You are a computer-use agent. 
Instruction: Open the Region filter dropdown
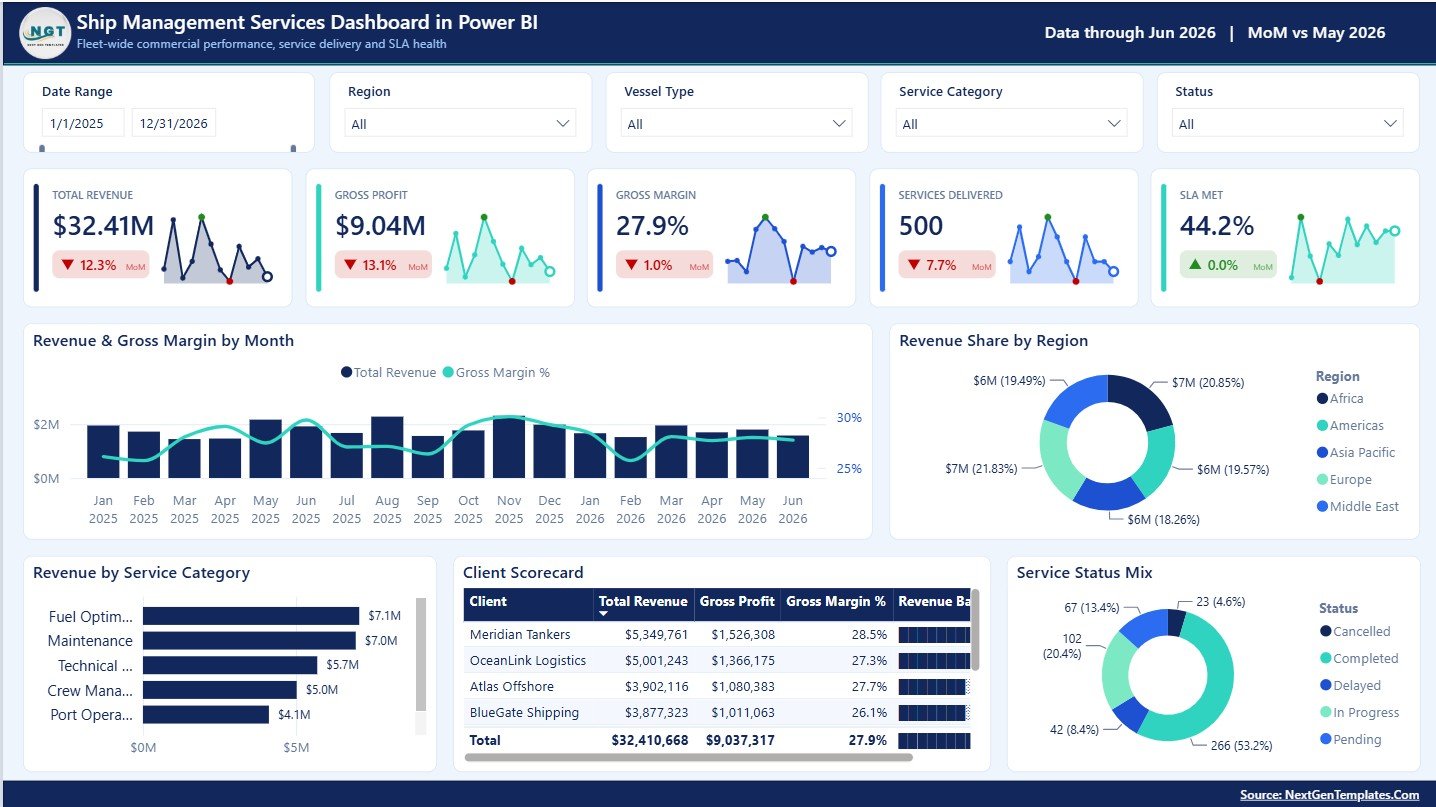(460, 124)
